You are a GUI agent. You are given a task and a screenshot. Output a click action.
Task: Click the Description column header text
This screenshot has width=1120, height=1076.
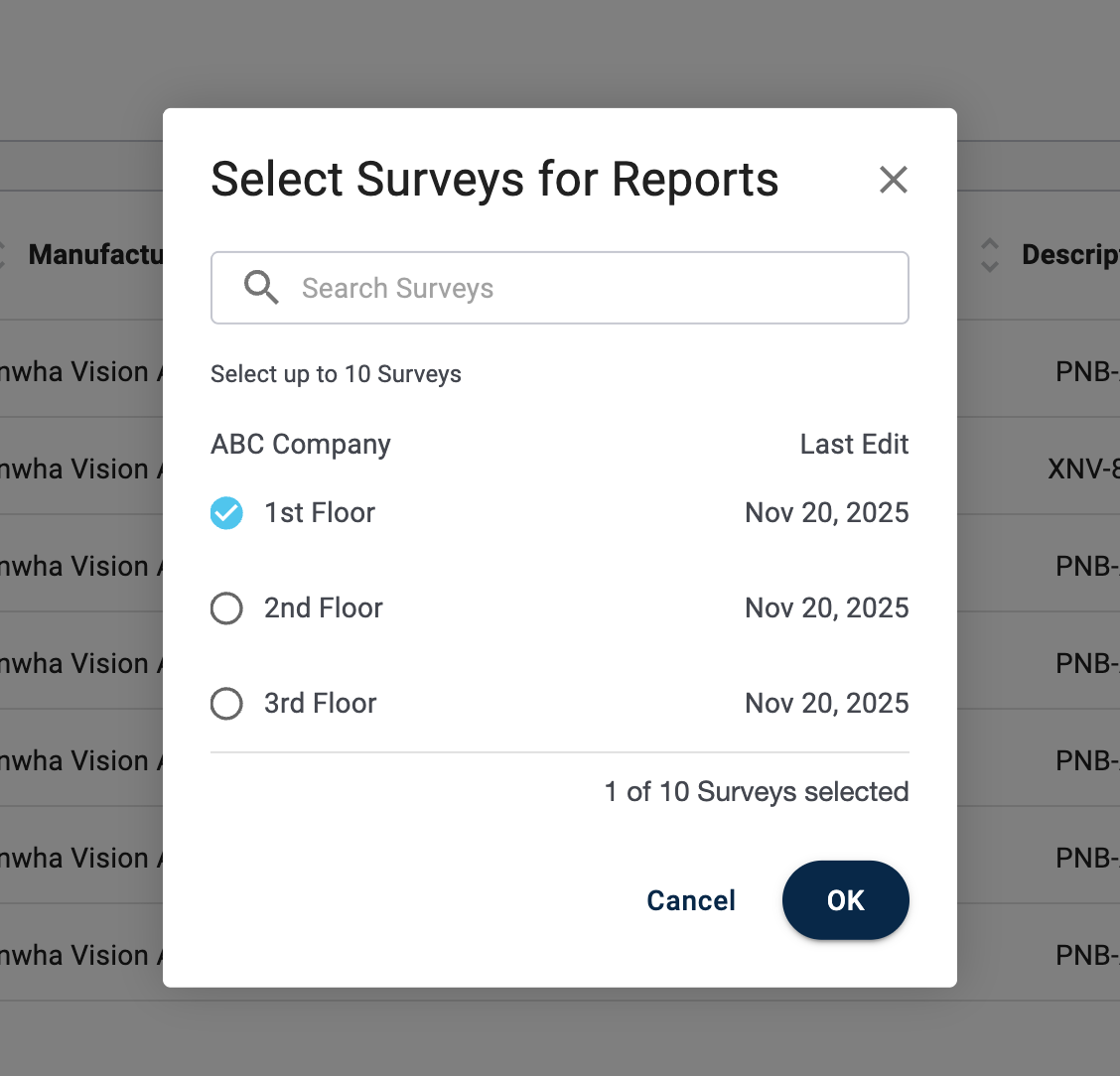1070,255
